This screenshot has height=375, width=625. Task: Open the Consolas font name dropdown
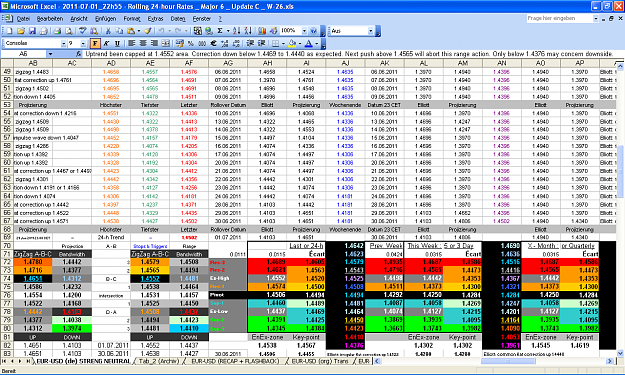click(x=63, y=43)
